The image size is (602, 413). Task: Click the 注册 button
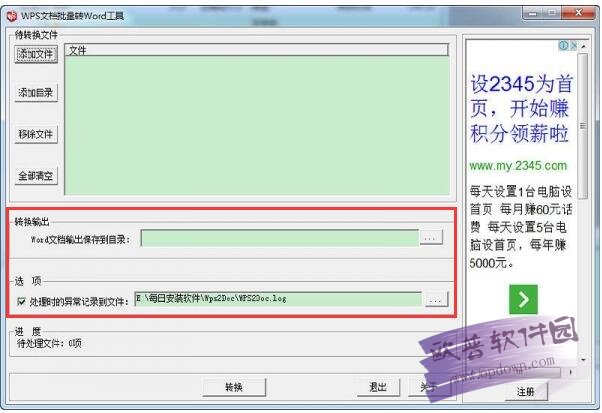point(526,391)
